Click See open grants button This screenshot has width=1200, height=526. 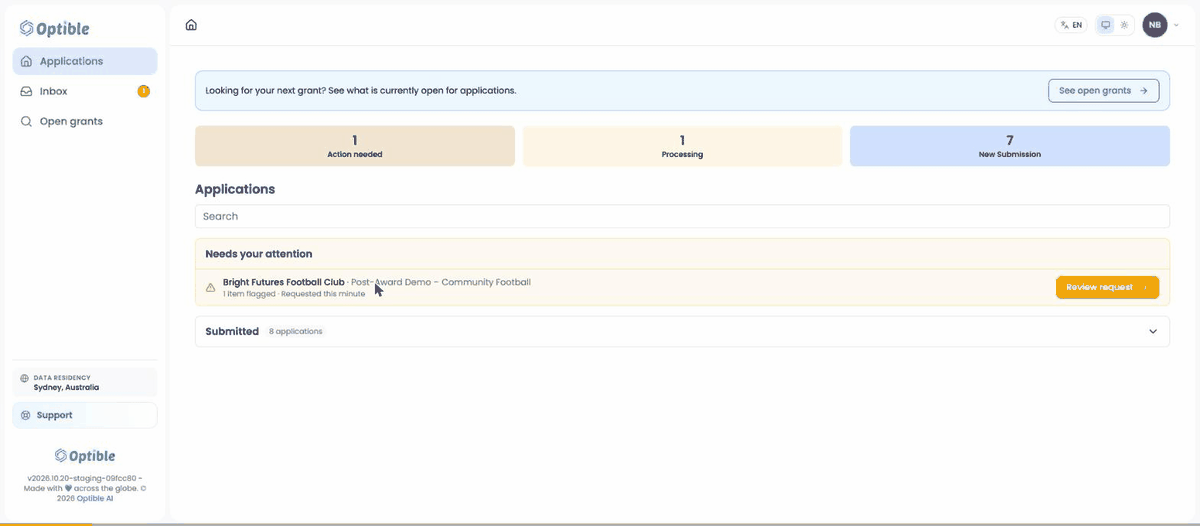pos(1103,90)
